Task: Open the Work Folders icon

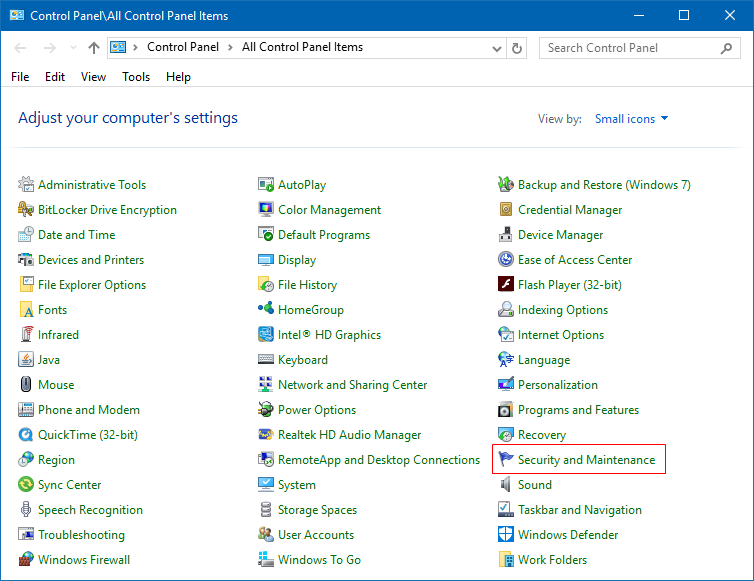Action: [x=506, y=559]
